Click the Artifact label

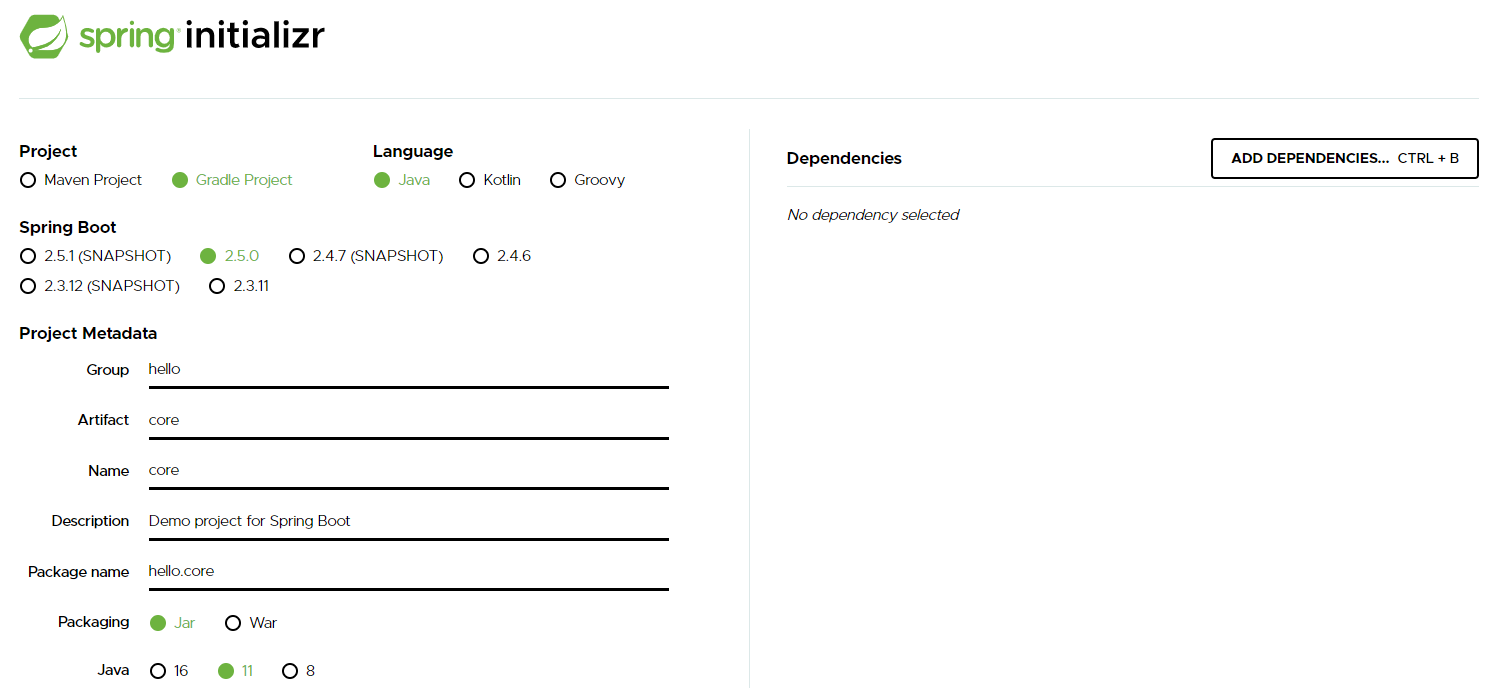pyautogui.click(x=104, y=420)
